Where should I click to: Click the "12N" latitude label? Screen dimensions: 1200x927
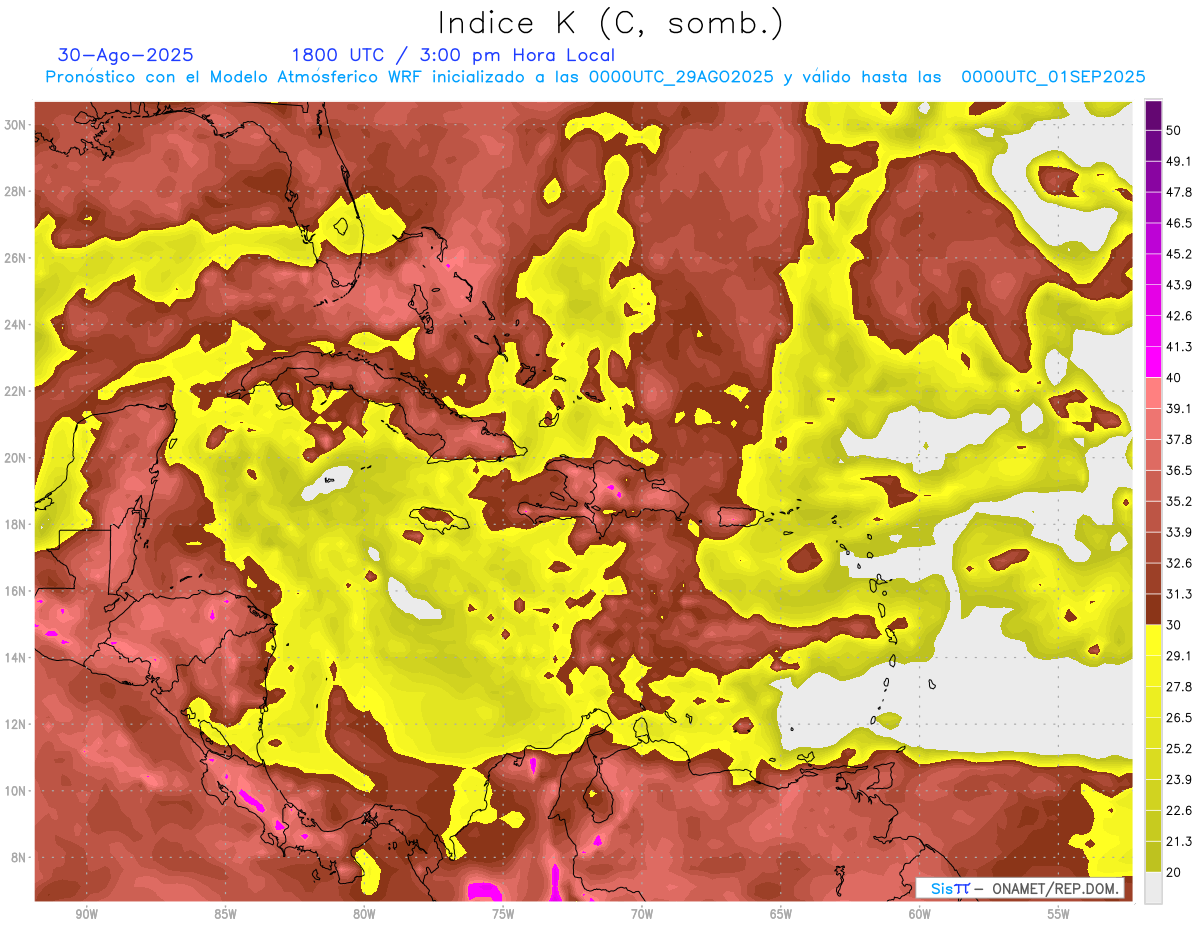tap(17, 724)
